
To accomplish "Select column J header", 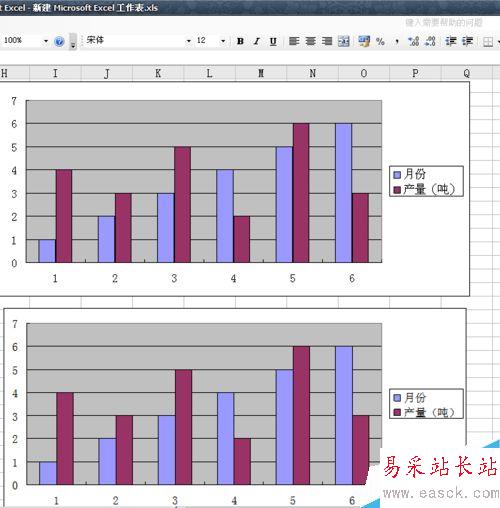I will click(x=107, y=73).
